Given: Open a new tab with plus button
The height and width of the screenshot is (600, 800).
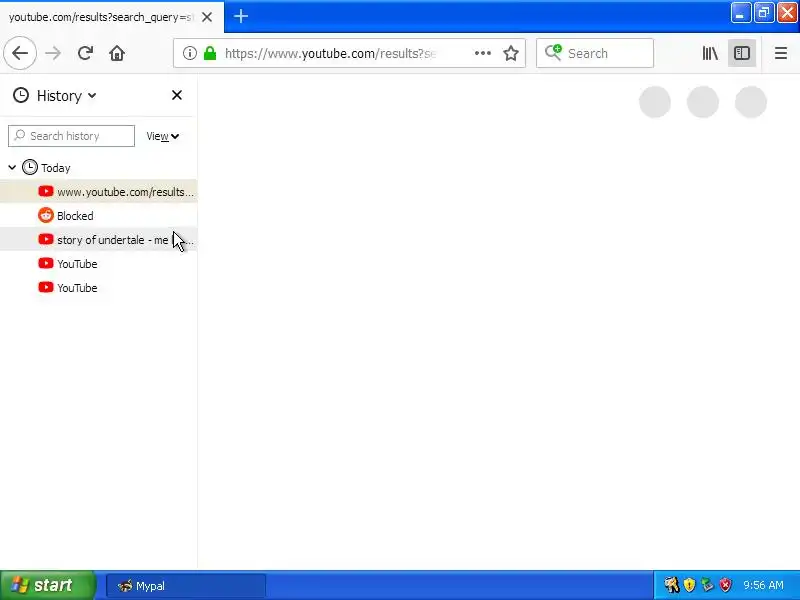Looking at the screenshot, I should 241,16.
